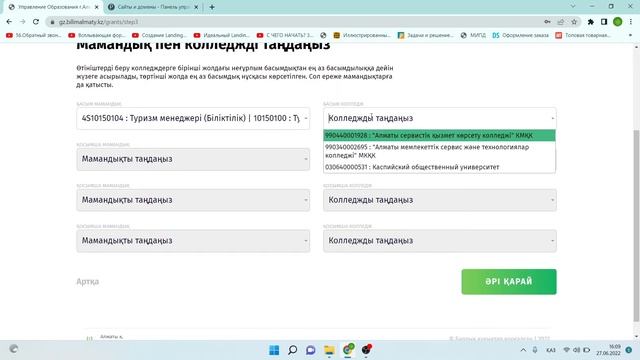Image resolution: width=640 pixels, height=360 pixels.
Task: Select Каспийский общественный университет option
Action: click(440, 167)
